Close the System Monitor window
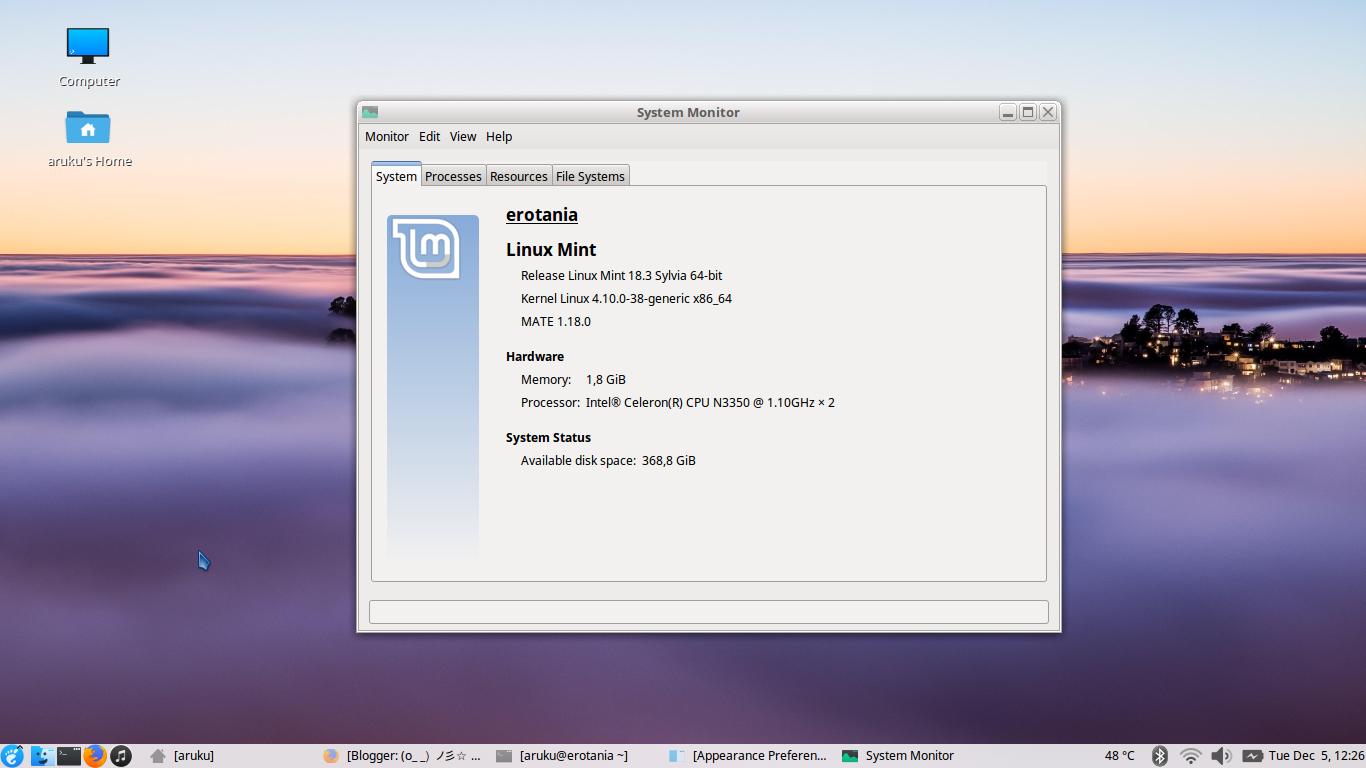 [1048, 112]
